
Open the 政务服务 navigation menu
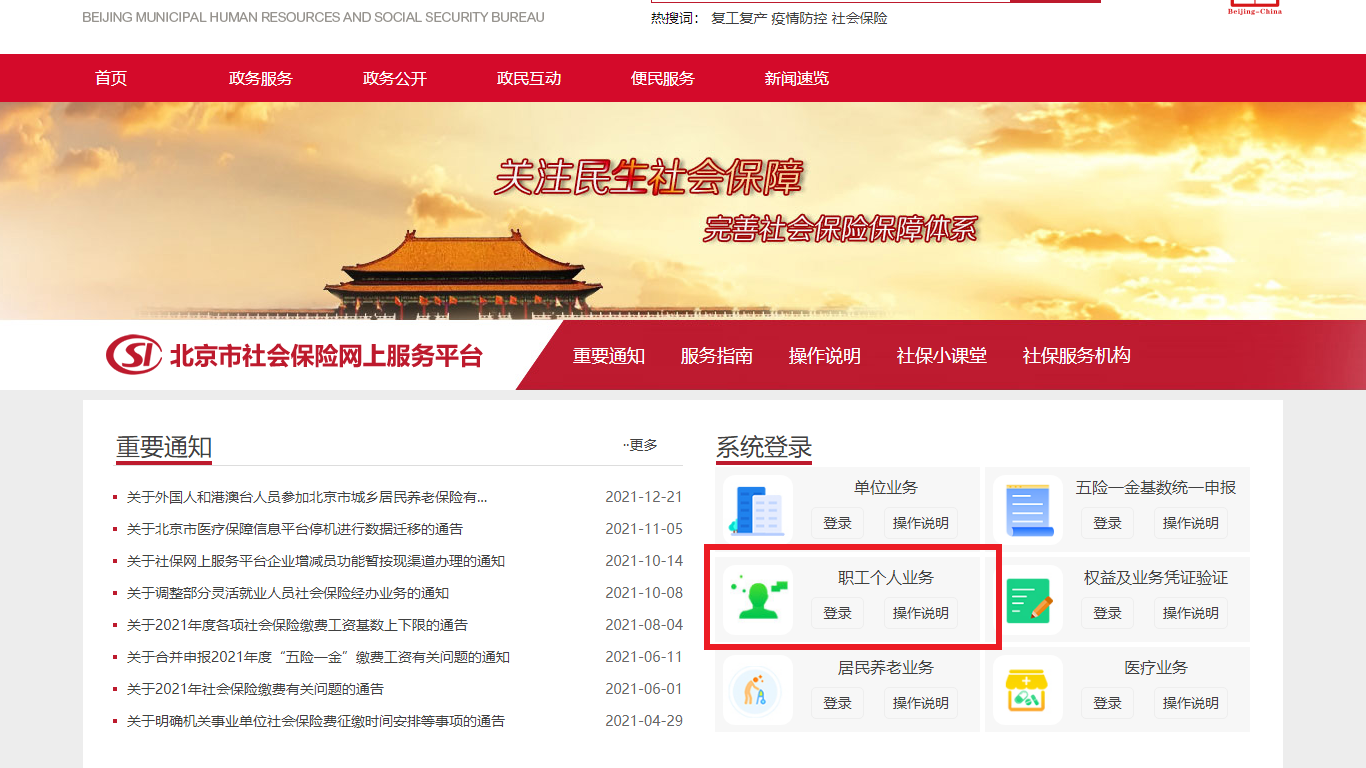click(x=260, y=78)
